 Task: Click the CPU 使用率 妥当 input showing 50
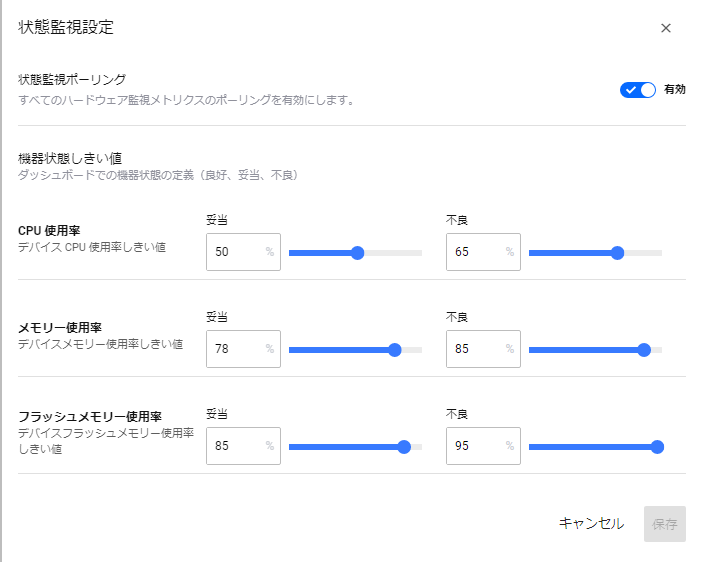coord(243,252)
